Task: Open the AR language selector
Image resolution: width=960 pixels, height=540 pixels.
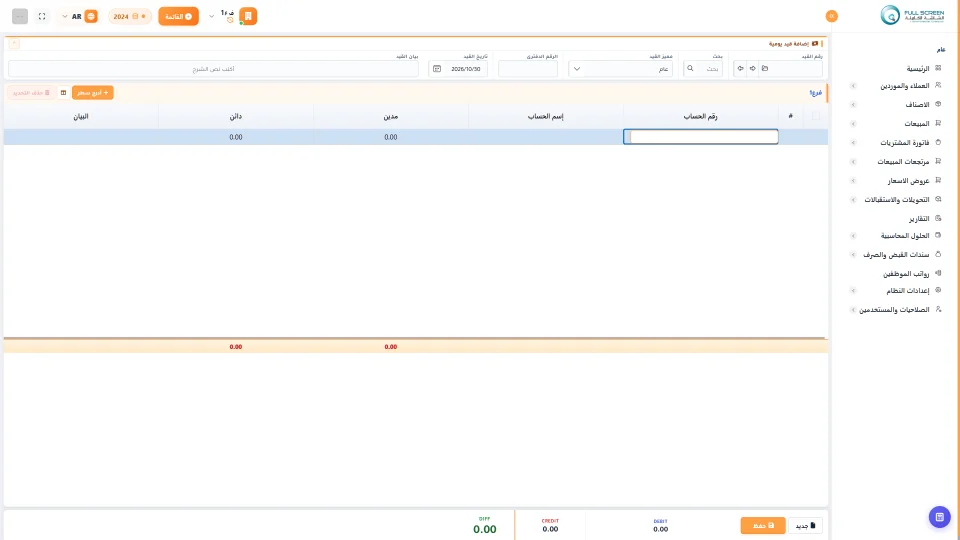Action: tap(78, 17)
